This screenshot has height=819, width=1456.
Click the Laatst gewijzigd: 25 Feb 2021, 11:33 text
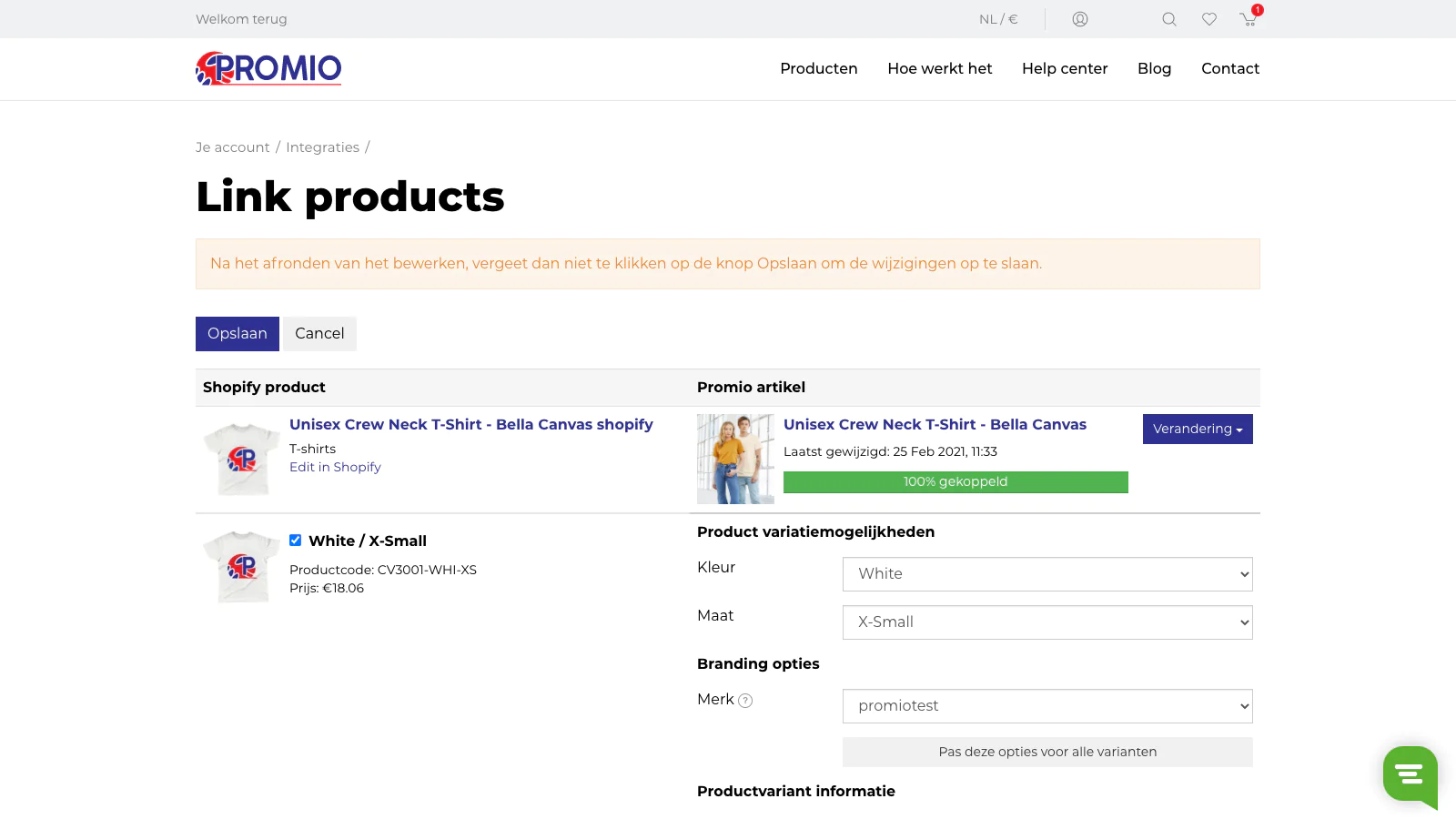click(x=890, y=451)
